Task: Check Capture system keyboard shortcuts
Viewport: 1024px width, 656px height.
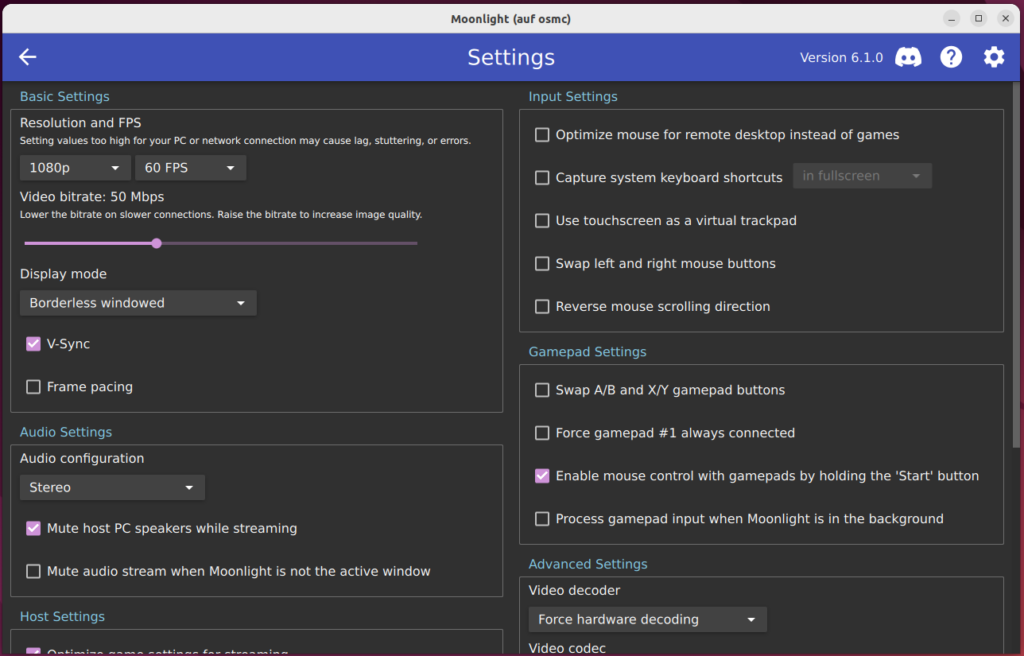Action: [542, 178]
